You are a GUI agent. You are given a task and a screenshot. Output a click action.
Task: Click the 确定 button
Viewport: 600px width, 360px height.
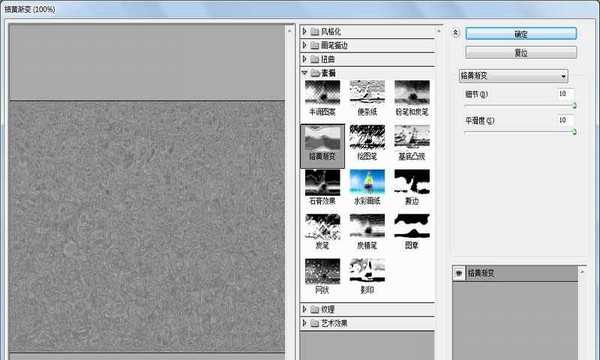click(521, 34)
